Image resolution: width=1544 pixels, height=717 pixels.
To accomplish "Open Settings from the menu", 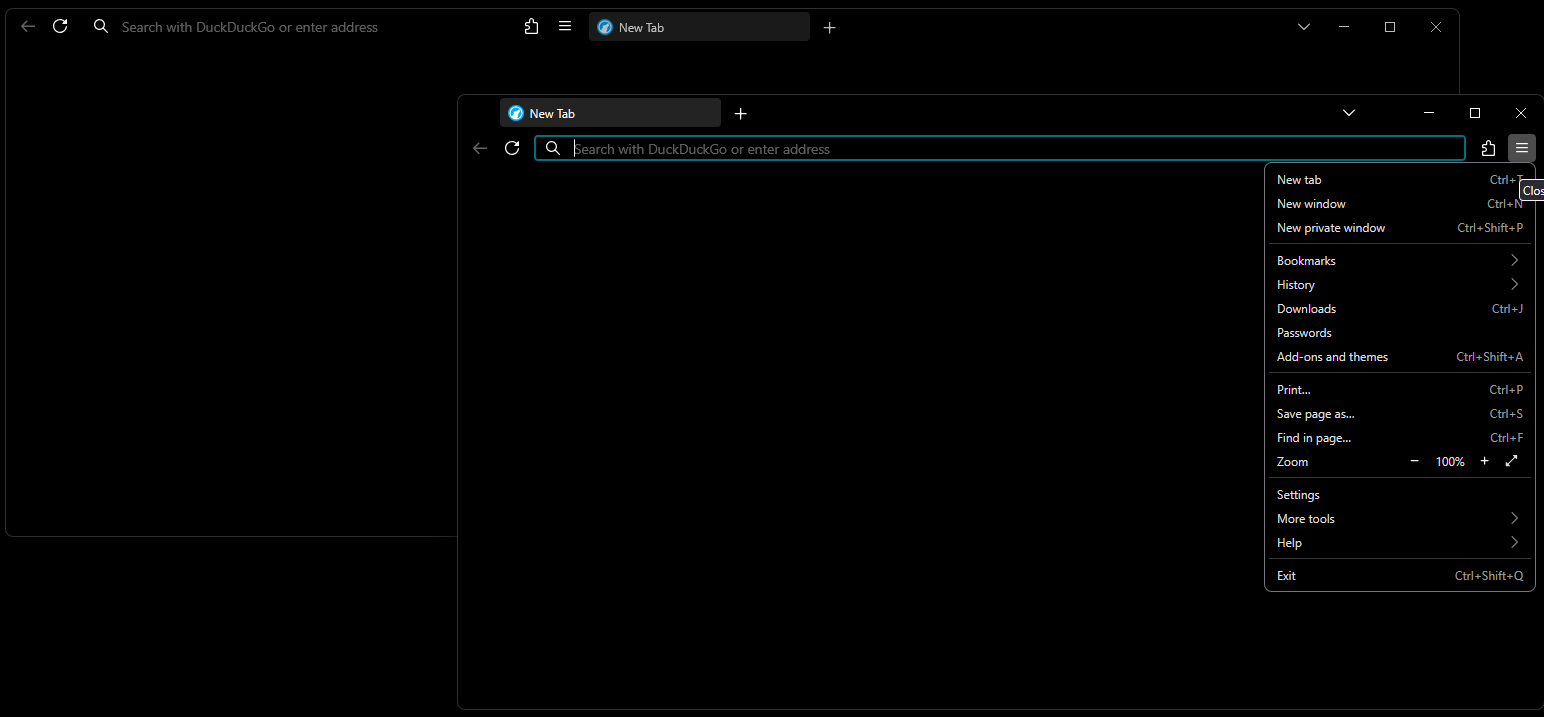I will pyautogui.click(x=1297, y=494).
